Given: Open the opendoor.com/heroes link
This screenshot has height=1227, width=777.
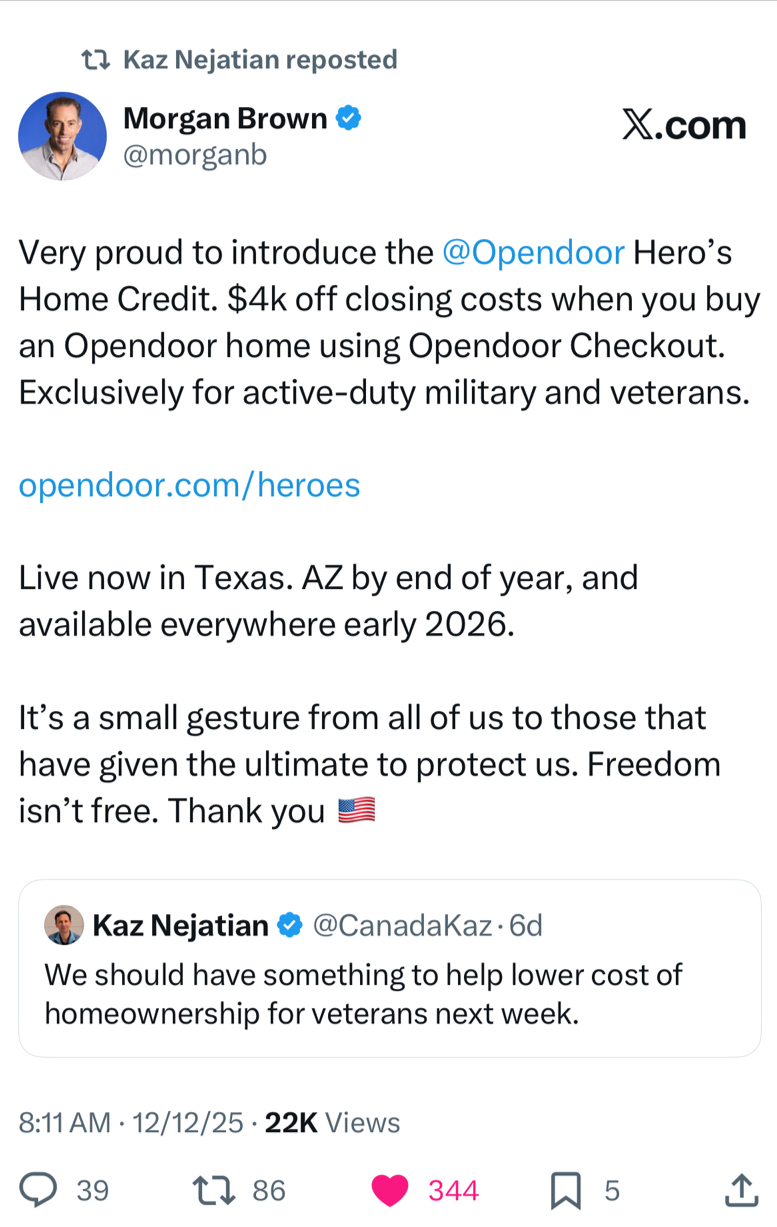Looking at the screenshot, I should (190, 485).
